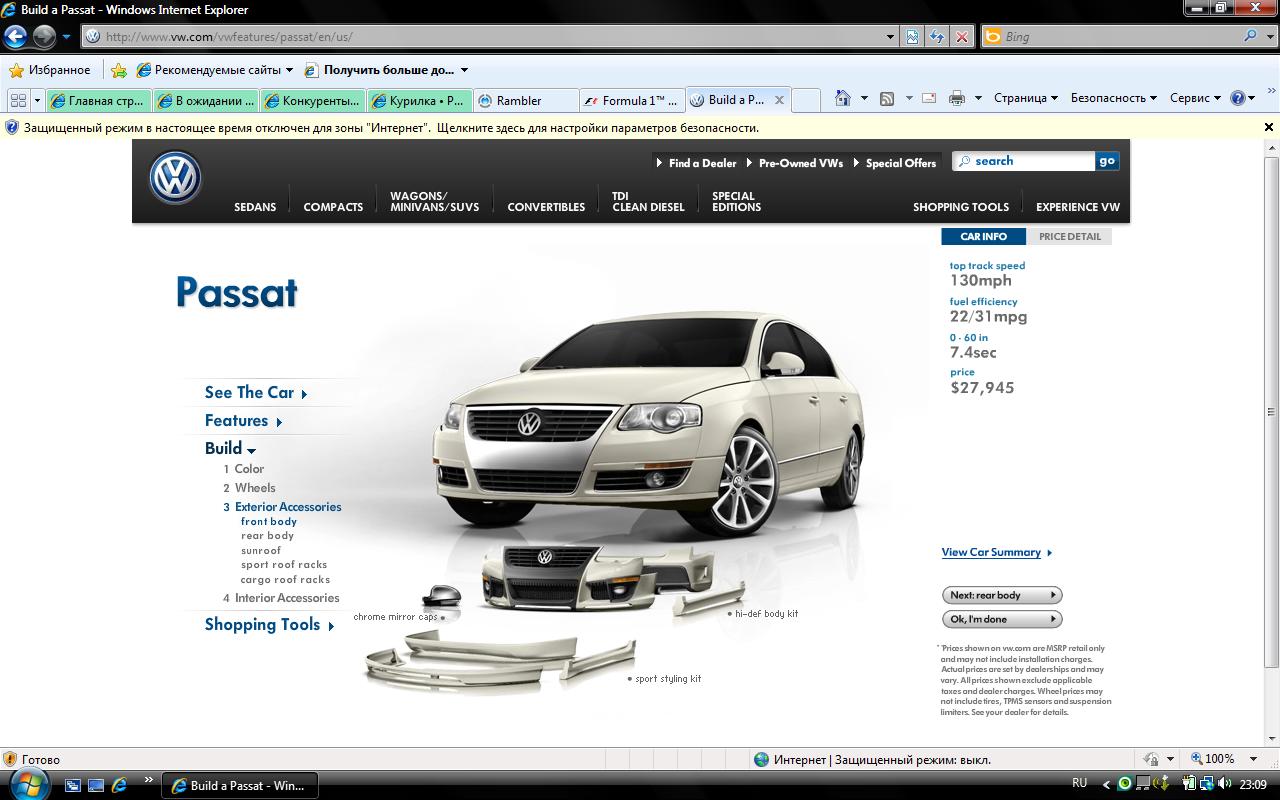
Task: Expand the See The Car section
Action: (255, 393)
